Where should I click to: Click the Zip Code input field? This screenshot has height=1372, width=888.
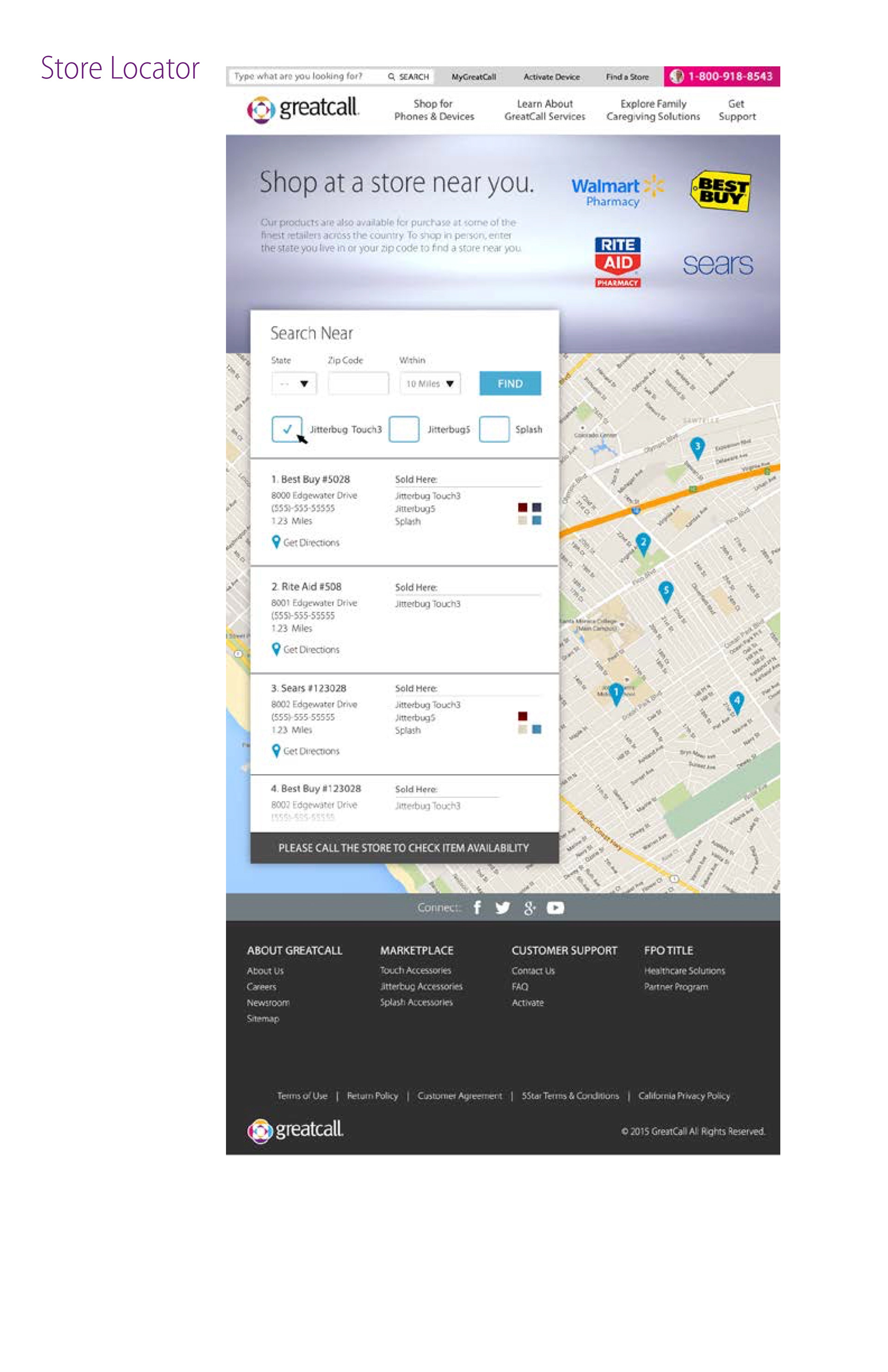point(358,383)
